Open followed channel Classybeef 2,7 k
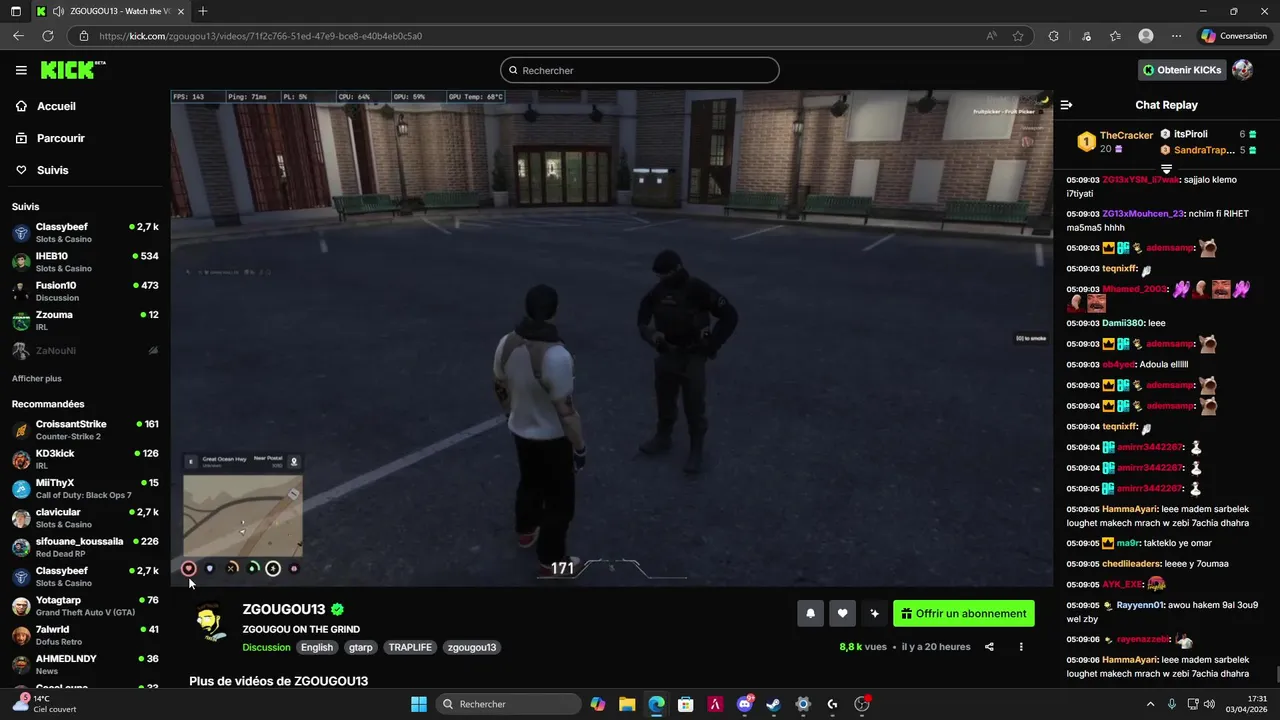1280x720 pixels. pyautogui.click(x=85, y=232)
